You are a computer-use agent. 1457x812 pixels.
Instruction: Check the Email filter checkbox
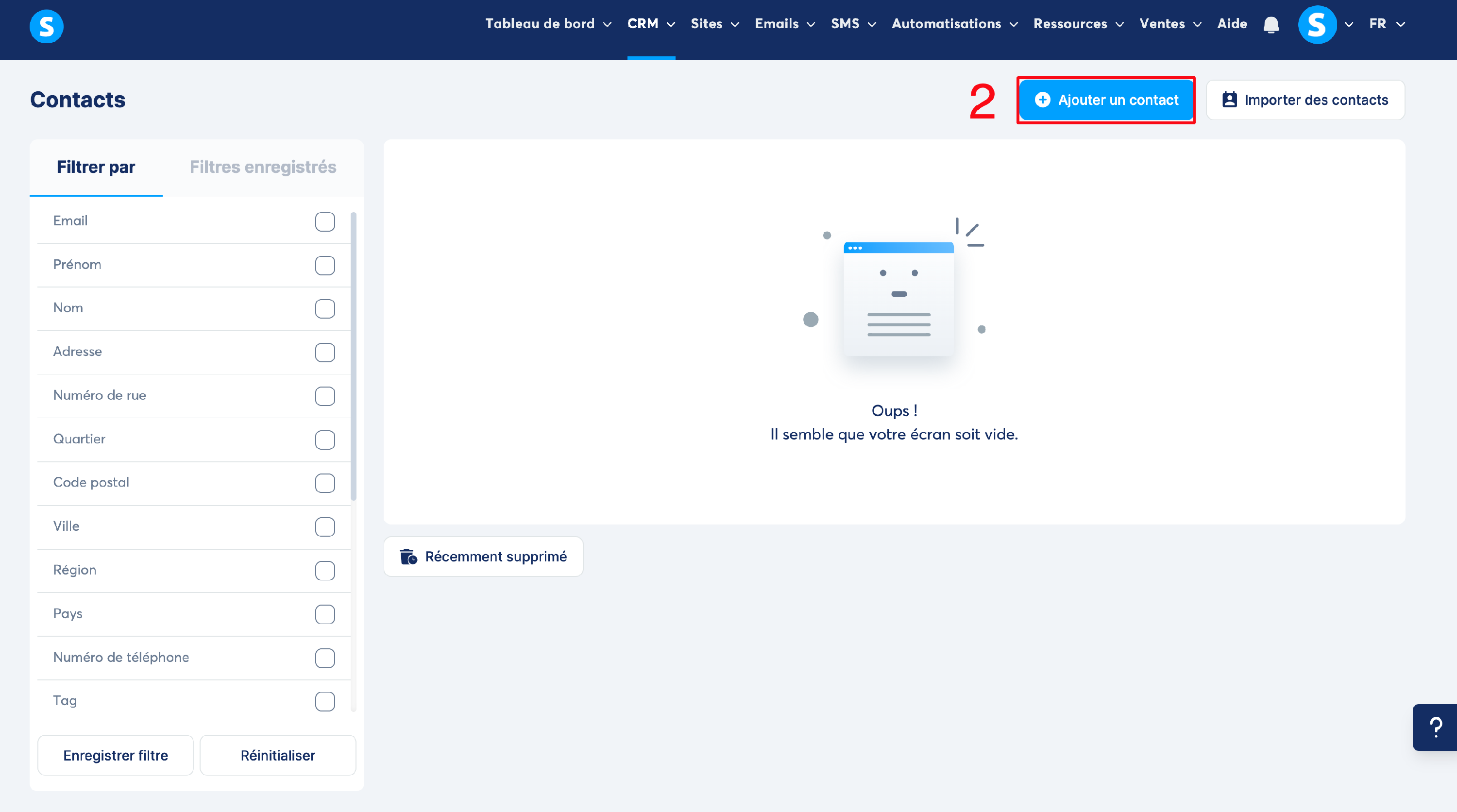click(x=324, y=221)
